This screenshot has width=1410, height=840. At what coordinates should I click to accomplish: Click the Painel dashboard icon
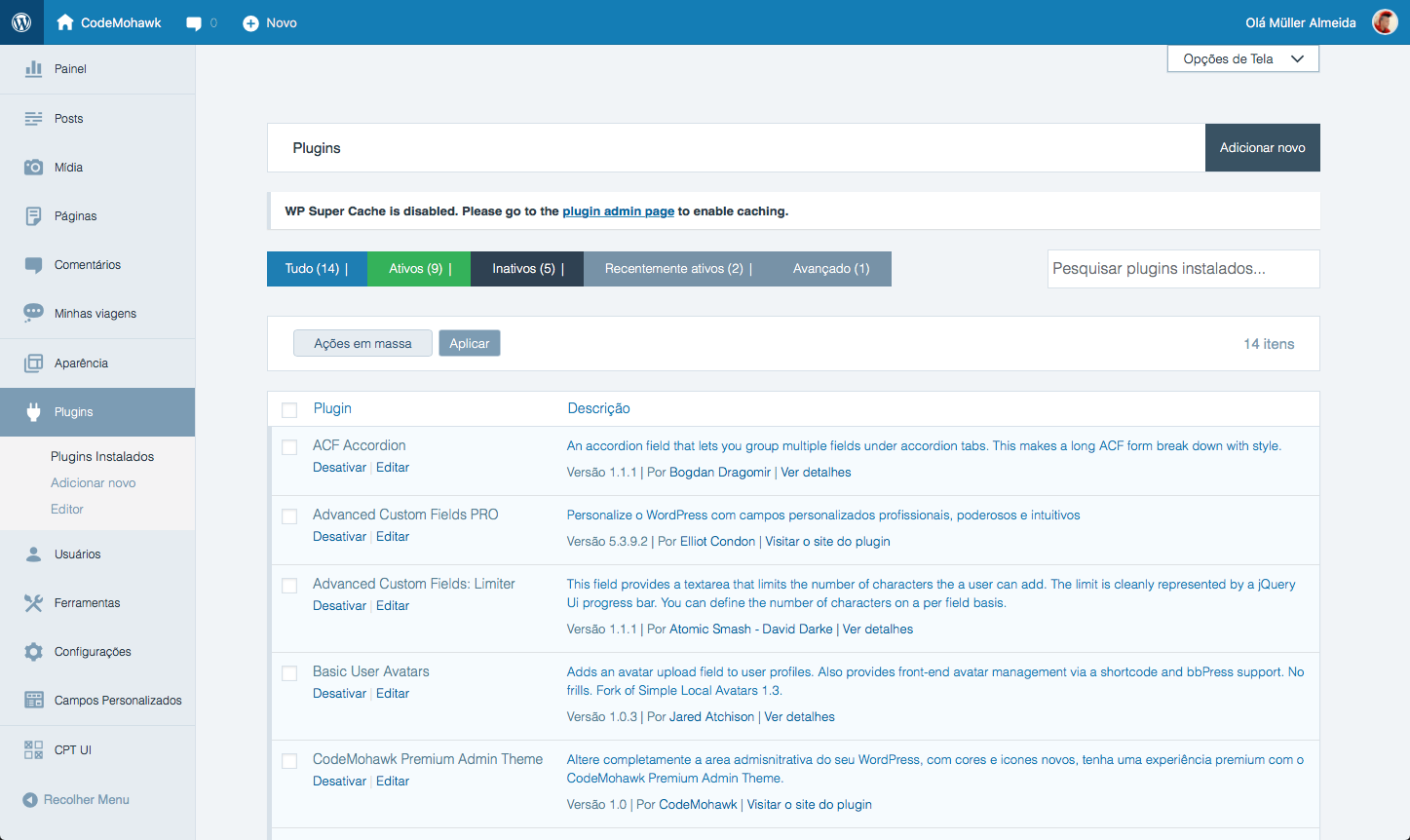[x=33, y=69]
